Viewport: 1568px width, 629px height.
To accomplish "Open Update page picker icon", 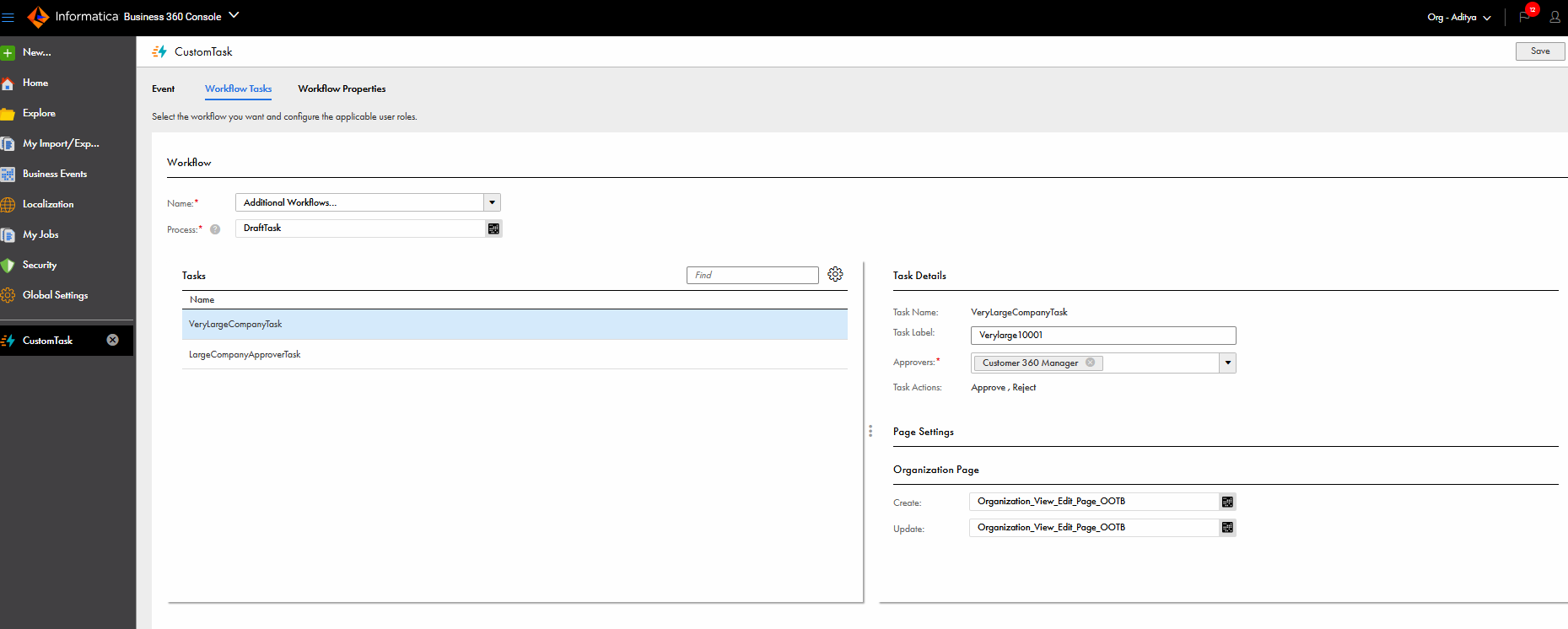I will coord(1227,528).
